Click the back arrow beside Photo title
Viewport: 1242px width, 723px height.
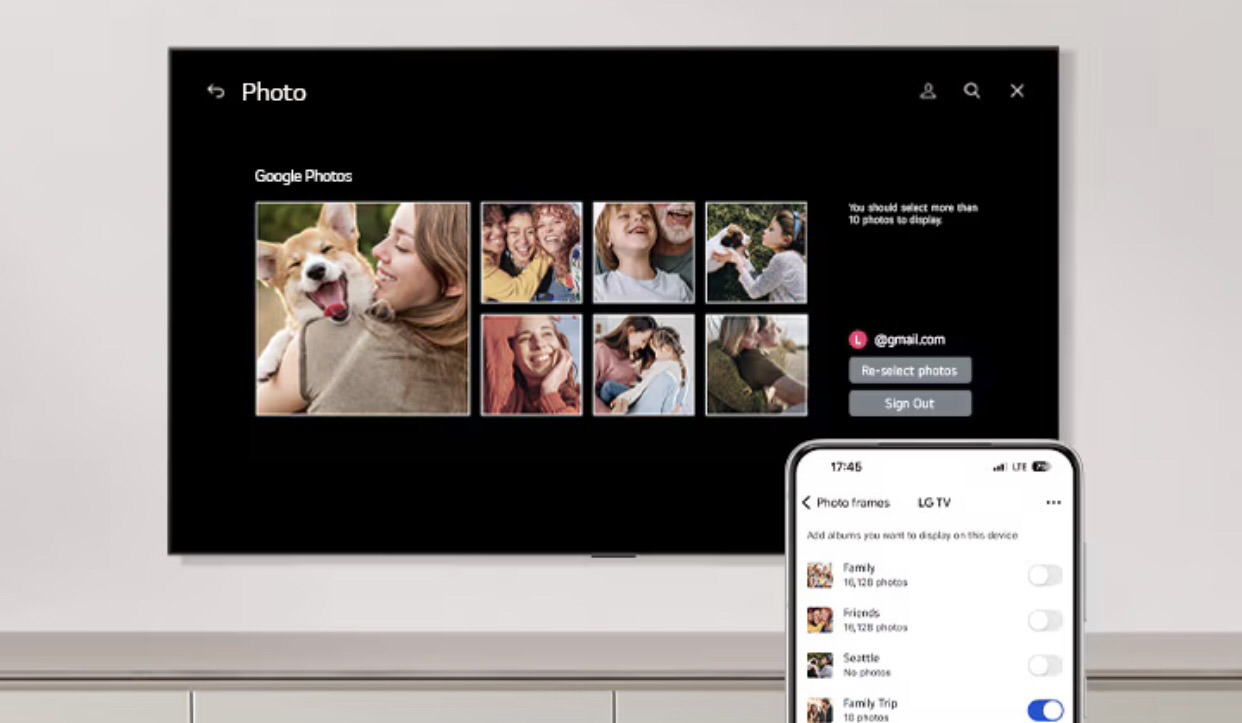coord(216,92)
